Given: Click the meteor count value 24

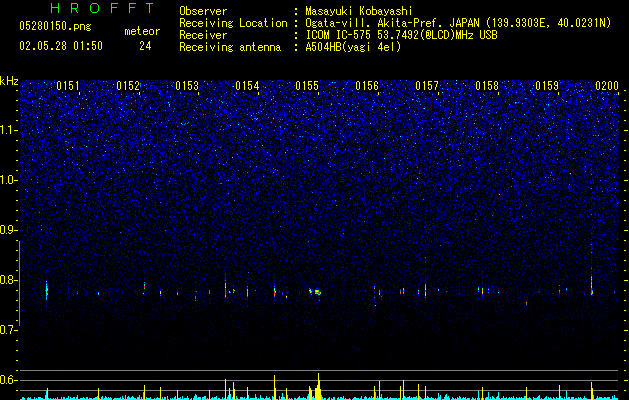Looking at the screenshot, I should point(145,46).
